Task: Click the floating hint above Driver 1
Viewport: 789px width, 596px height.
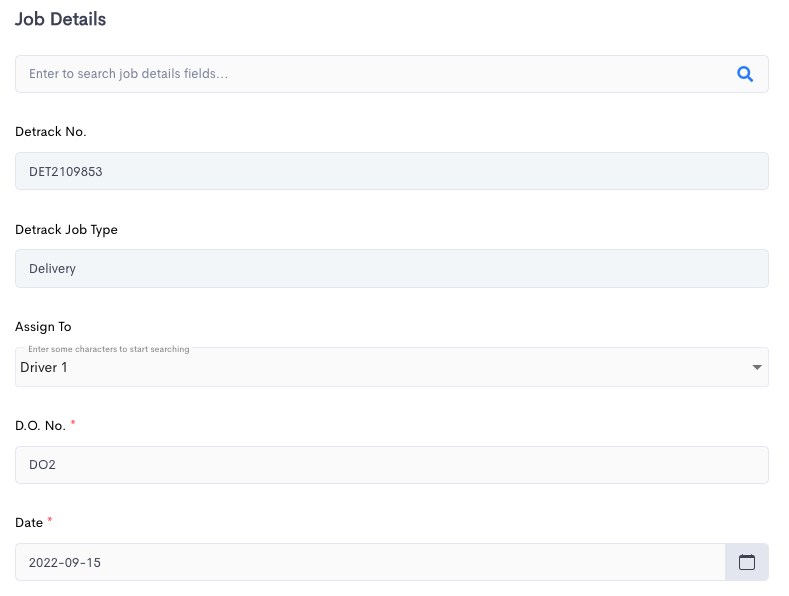Action: tap(108, 350)
